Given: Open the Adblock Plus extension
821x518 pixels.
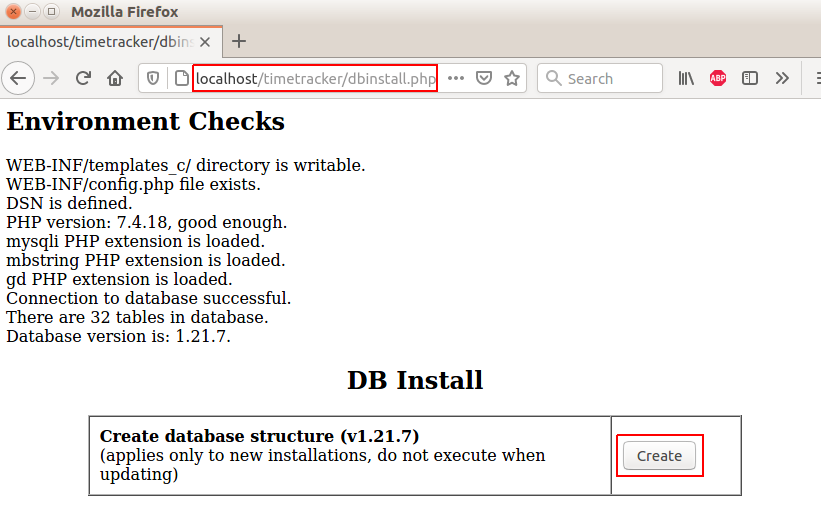Looking at the screenshot, I should [718, 78].
